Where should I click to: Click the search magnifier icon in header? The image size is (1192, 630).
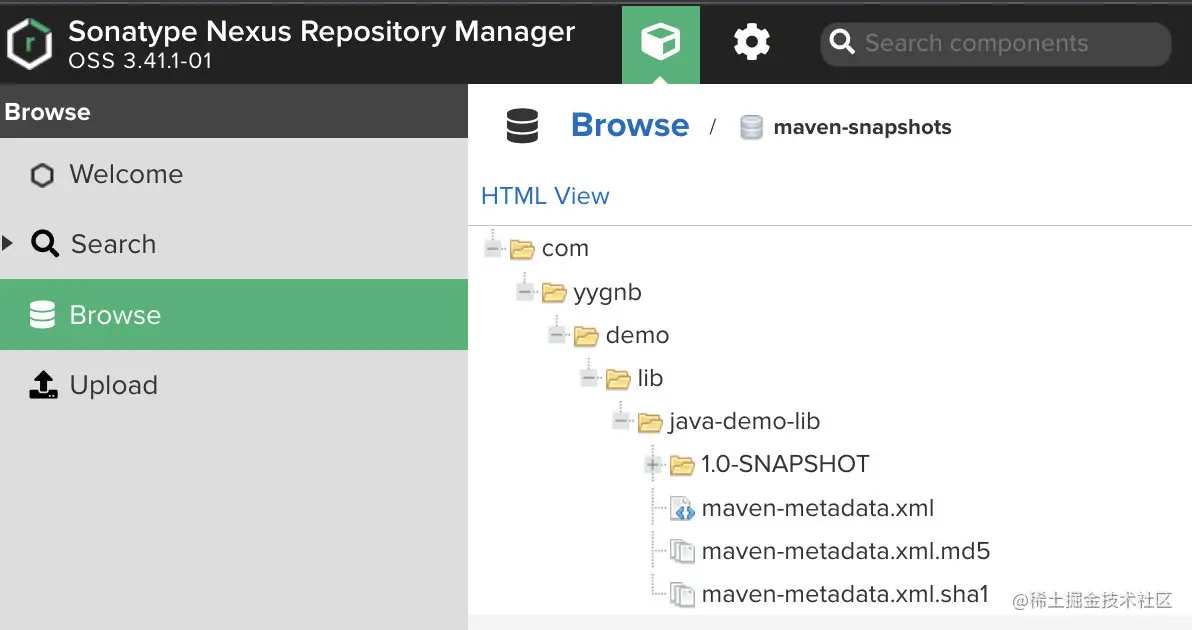click(x=842, y=43)
